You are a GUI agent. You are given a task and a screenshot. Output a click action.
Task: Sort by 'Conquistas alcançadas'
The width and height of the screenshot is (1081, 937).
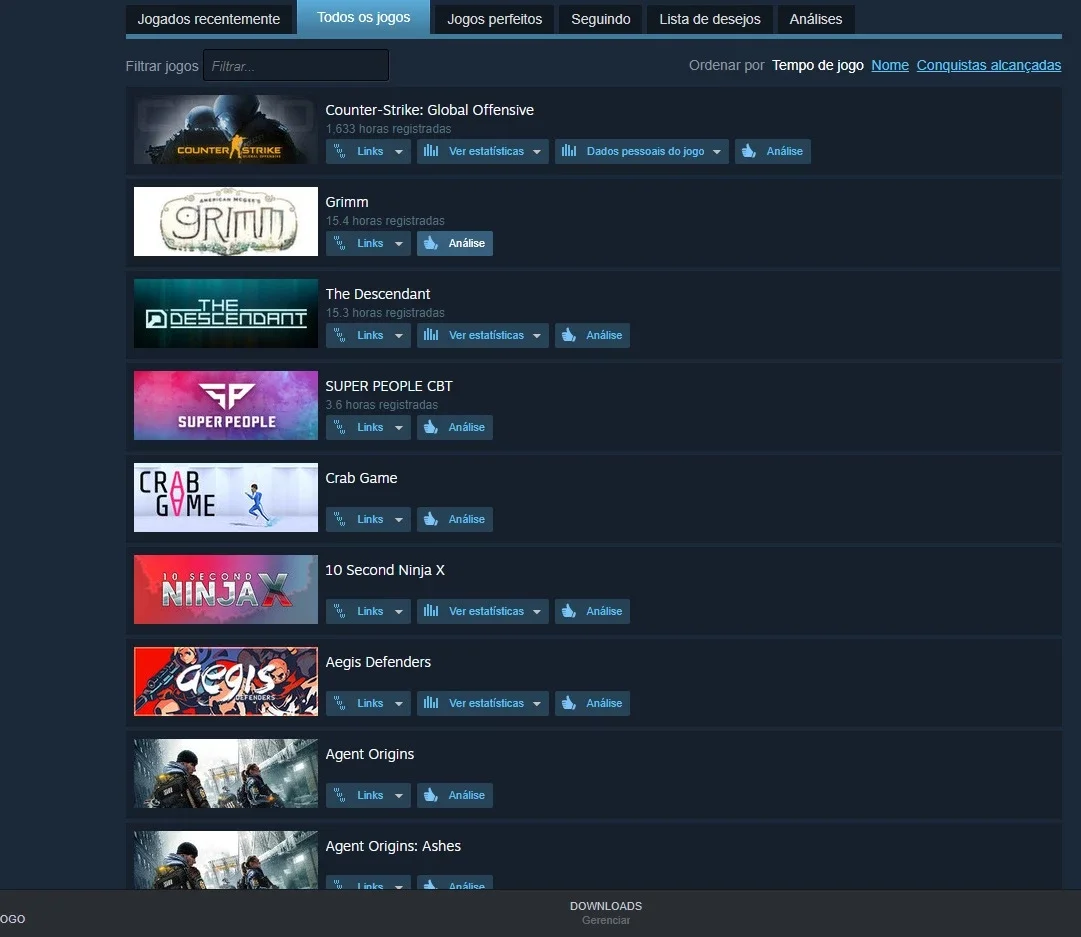pos(989,65)
